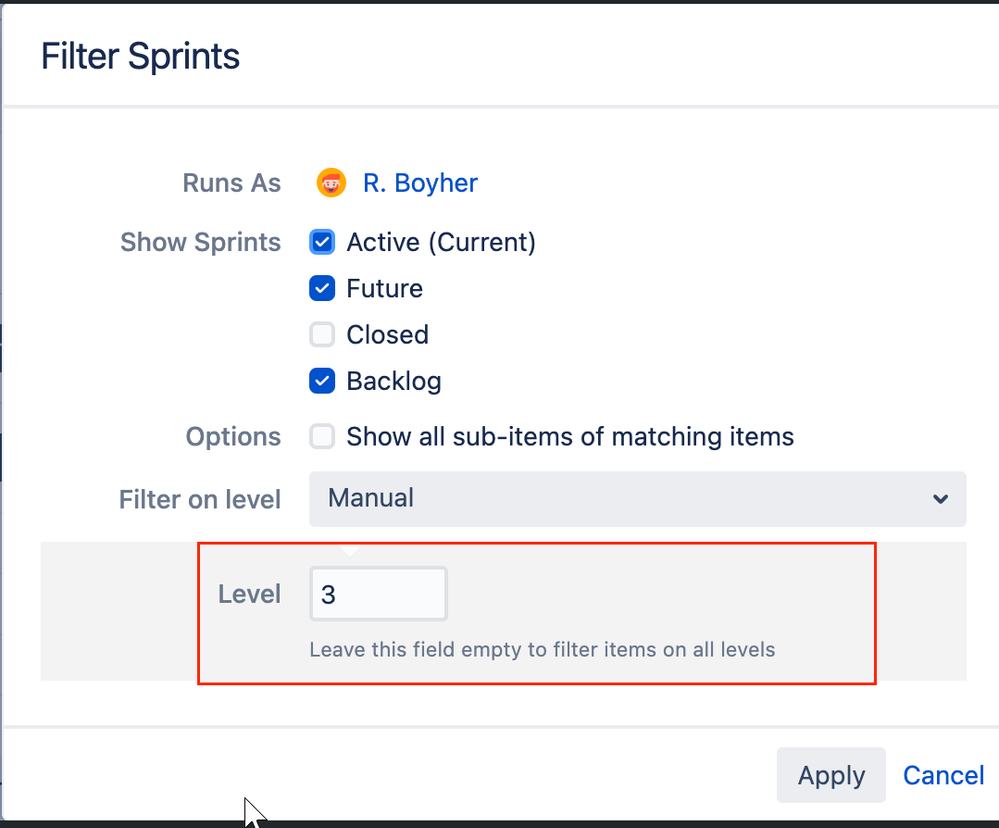The height and width of the screenshot is (828, 999).
Task: Open the R. Boyher user profile link
Action: 420,183
